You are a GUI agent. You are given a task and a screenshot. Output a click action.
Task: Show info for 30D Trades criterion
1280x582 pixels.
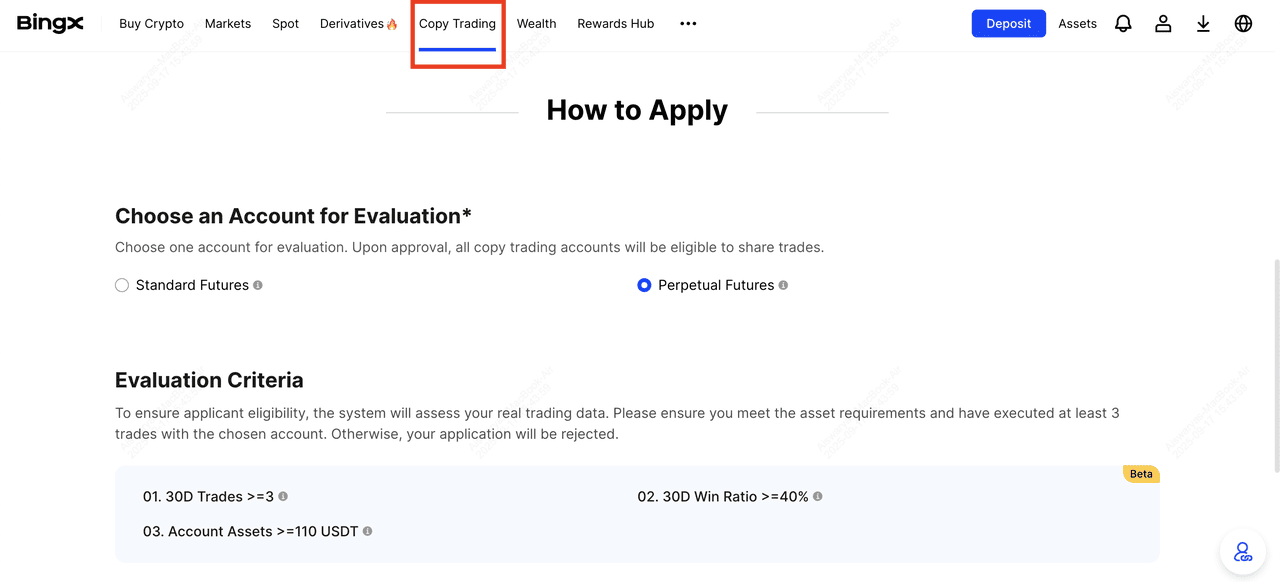coord(283,496)
